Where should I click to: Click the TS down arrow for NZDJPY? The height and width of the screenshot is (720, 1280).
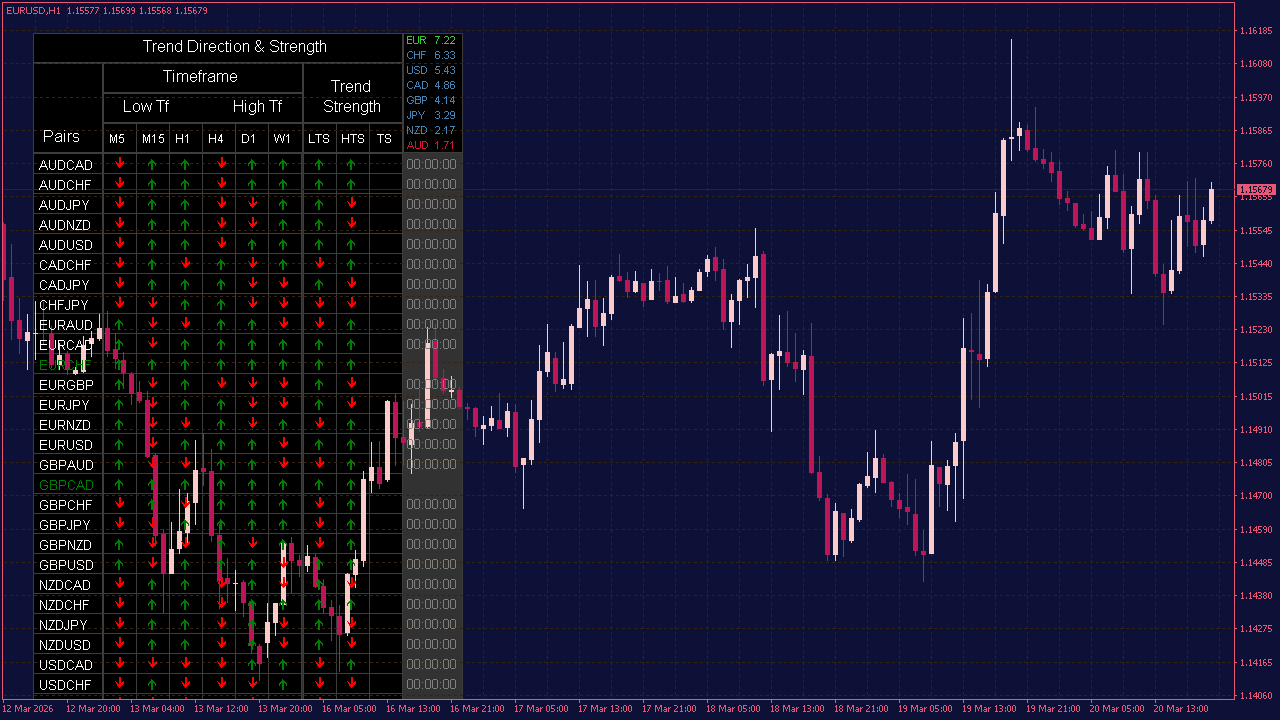(x=384, y=625)
